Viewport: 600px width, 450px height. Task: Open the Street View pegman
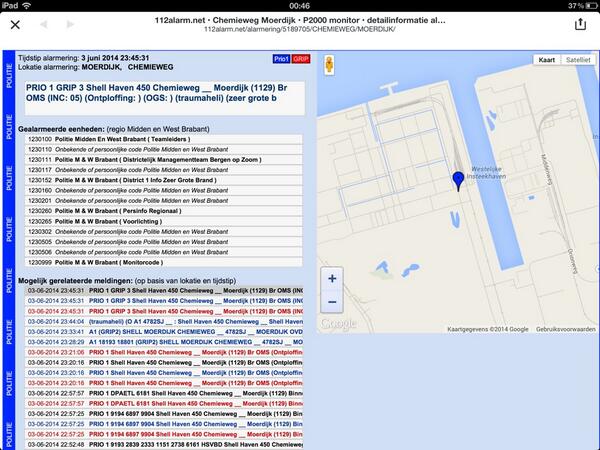[x=329, y=65]
